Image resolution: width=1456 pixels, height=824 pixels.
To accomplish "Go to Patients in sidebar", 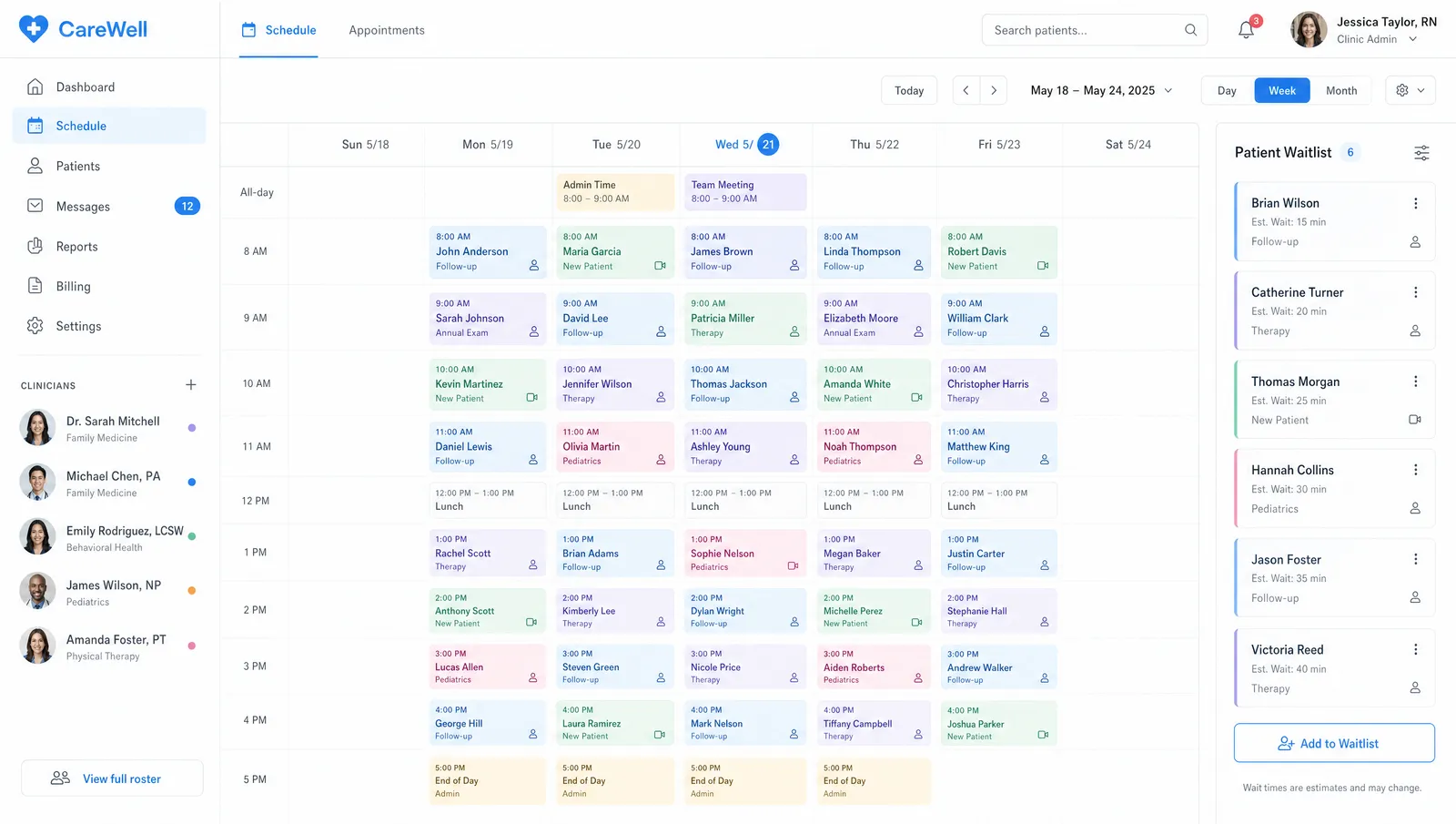I will pyautogui.click(x=109, y=166).
